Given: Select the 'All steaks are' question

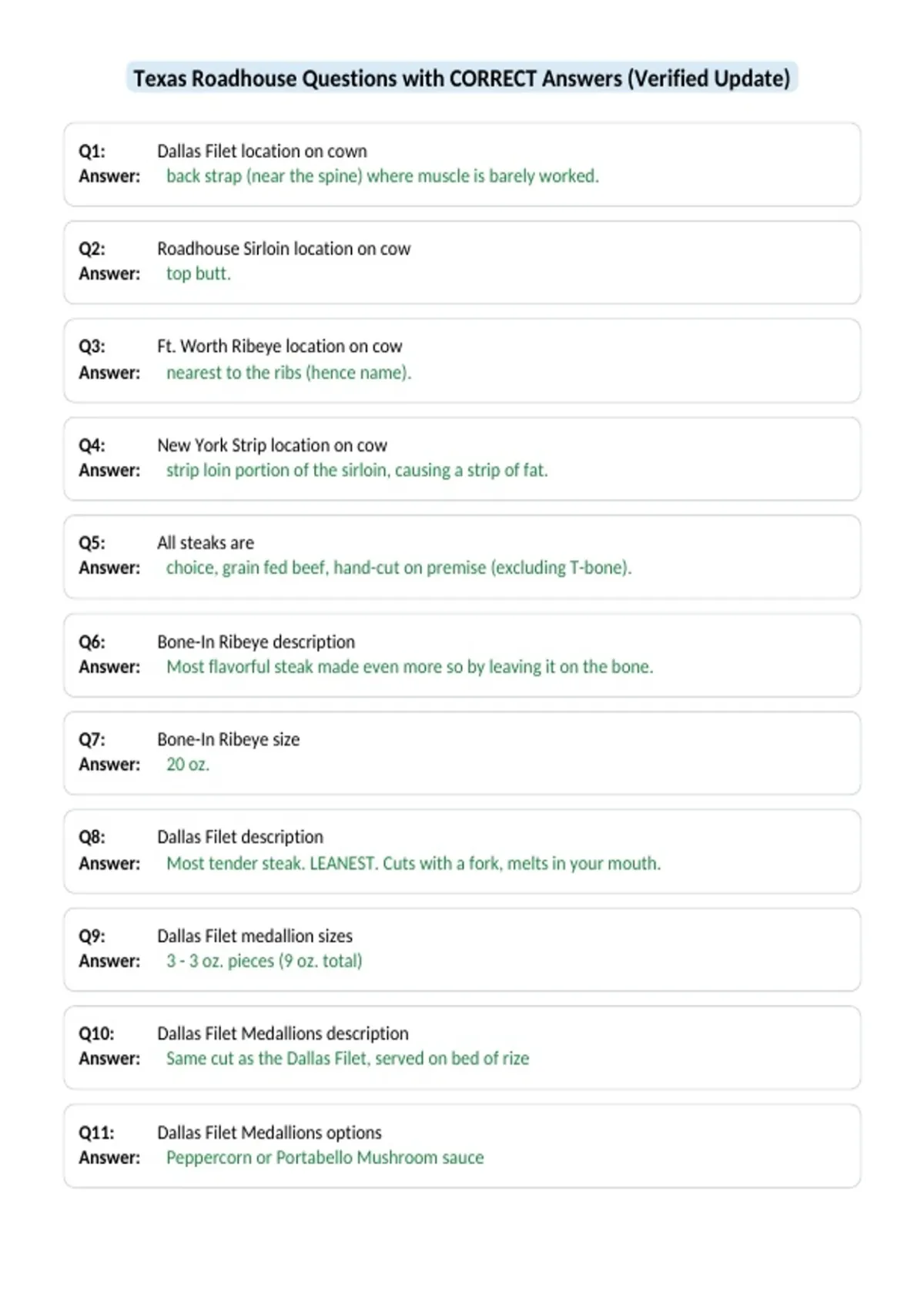Looking at the screenshot, I should click(206, 543).
